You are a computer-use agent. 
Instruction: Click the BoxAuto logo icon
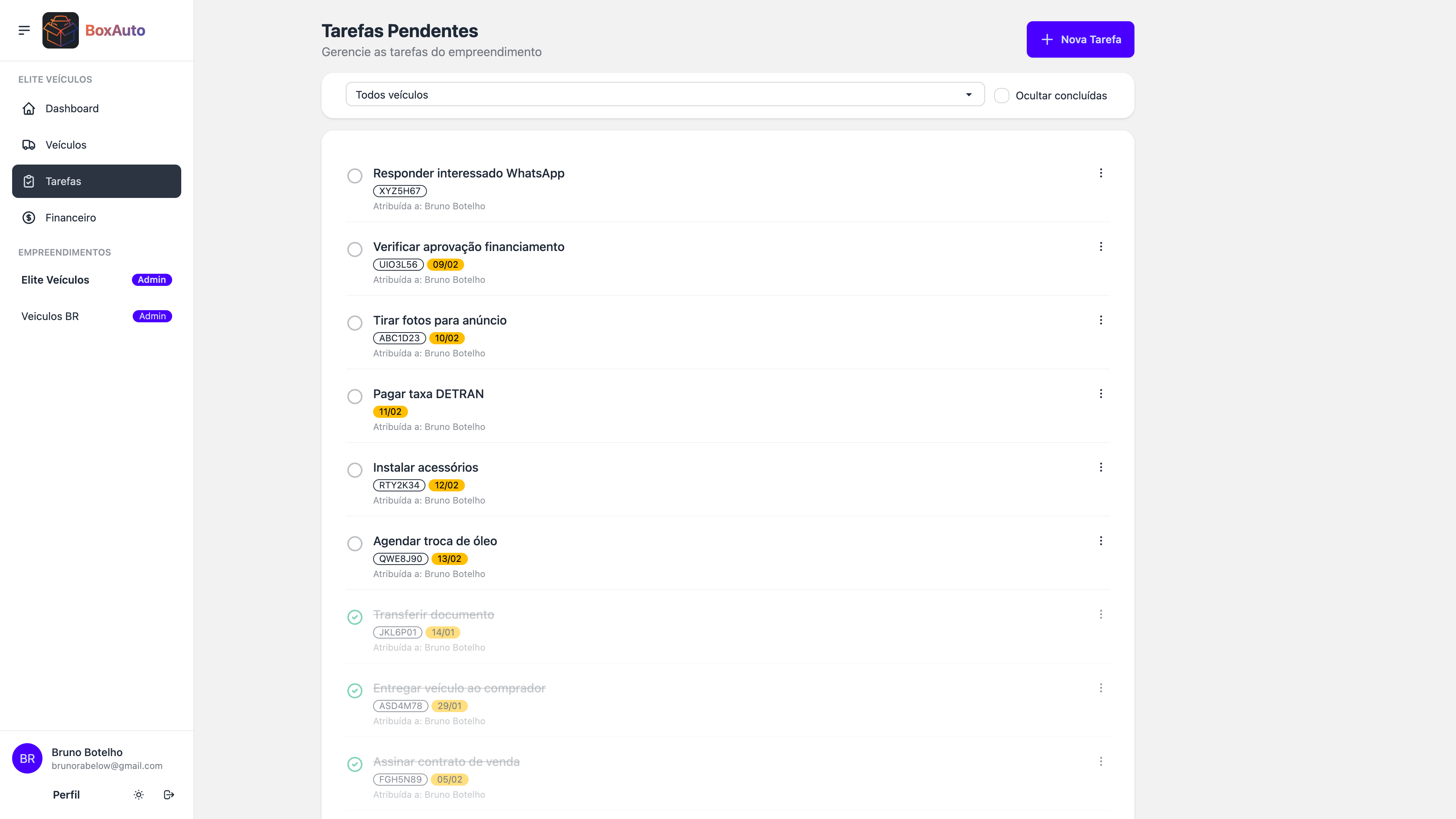[x=61, y=30]
